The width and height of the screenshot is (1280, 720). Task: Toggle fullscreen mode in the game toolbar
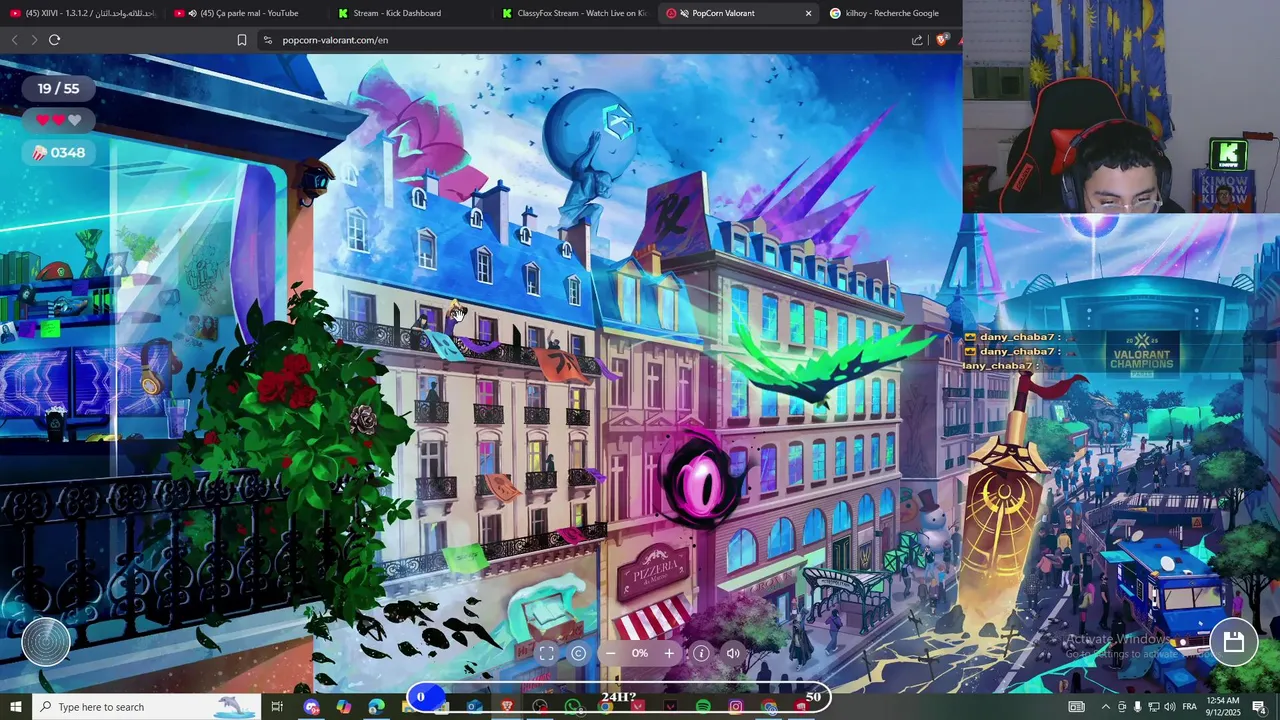[x=546, y=653]
